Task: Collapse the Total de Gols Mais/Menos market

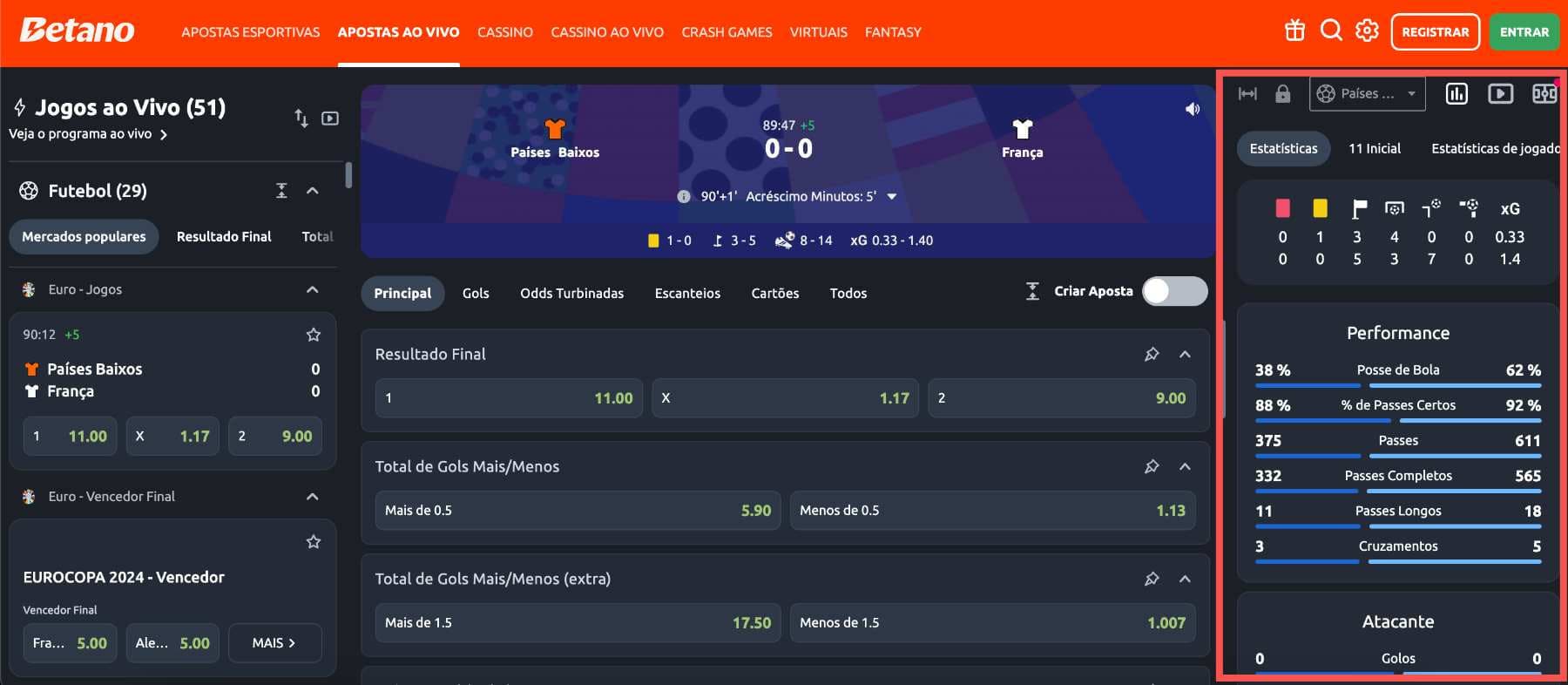Action: pos(1185,466)
